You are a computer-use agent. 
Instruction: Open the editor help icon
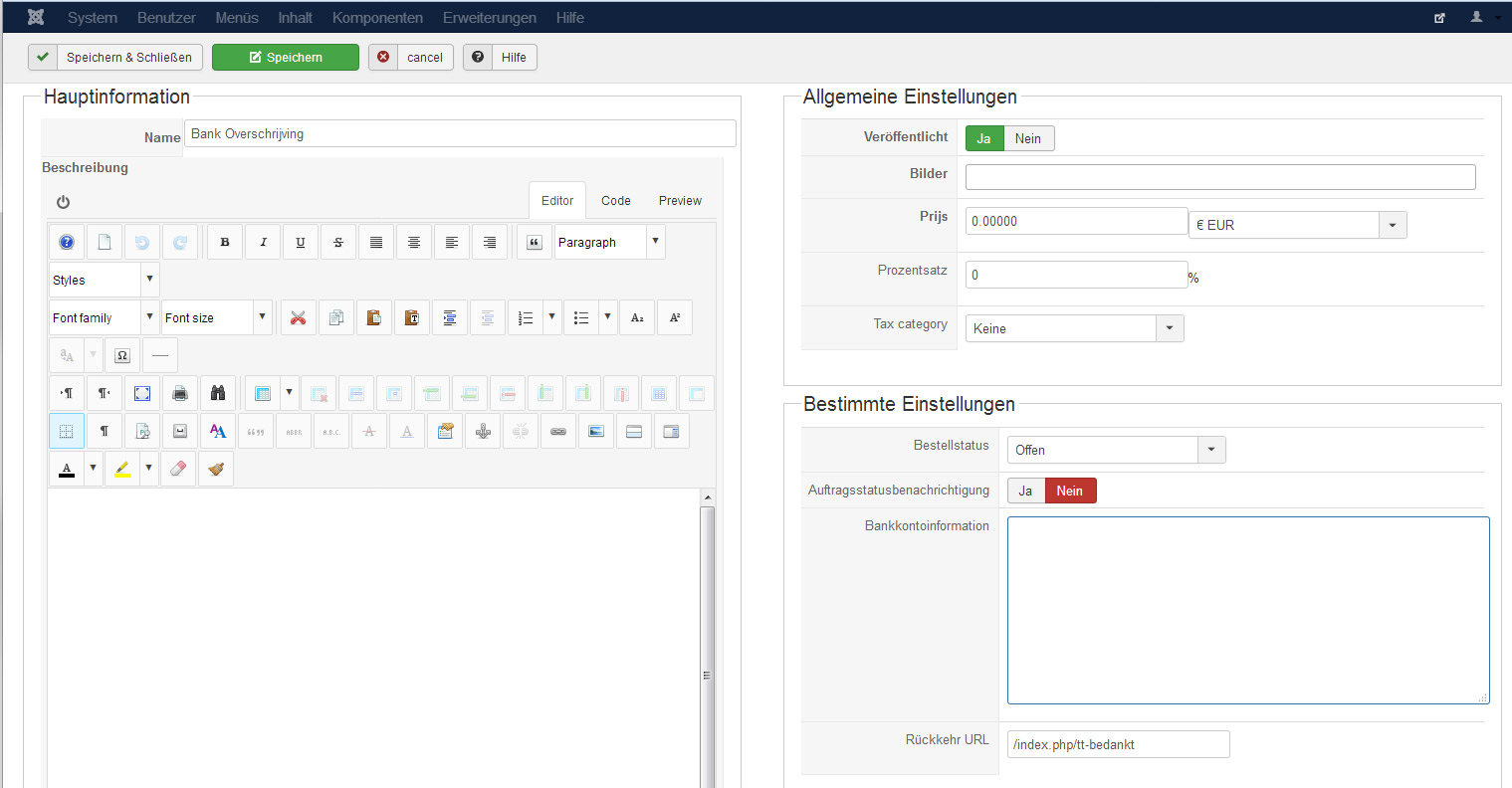click(67, 242)
